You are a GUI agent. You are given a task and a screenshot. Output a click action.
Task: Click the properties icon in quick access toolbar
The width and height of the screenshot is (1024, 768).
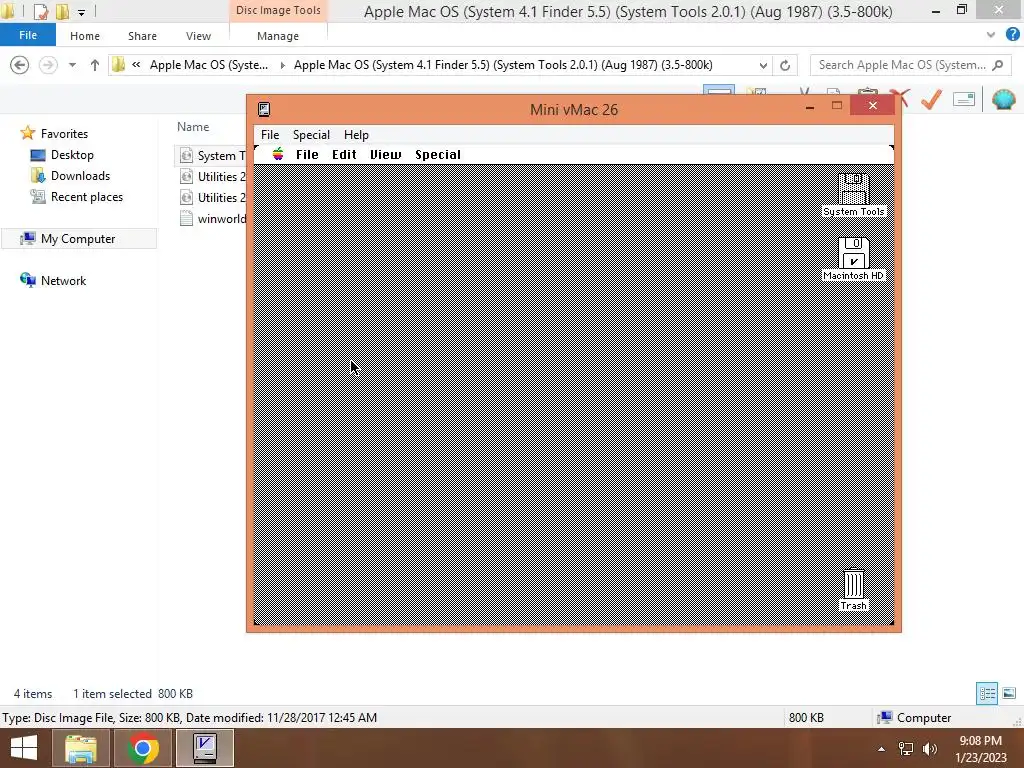pos(40,11)
